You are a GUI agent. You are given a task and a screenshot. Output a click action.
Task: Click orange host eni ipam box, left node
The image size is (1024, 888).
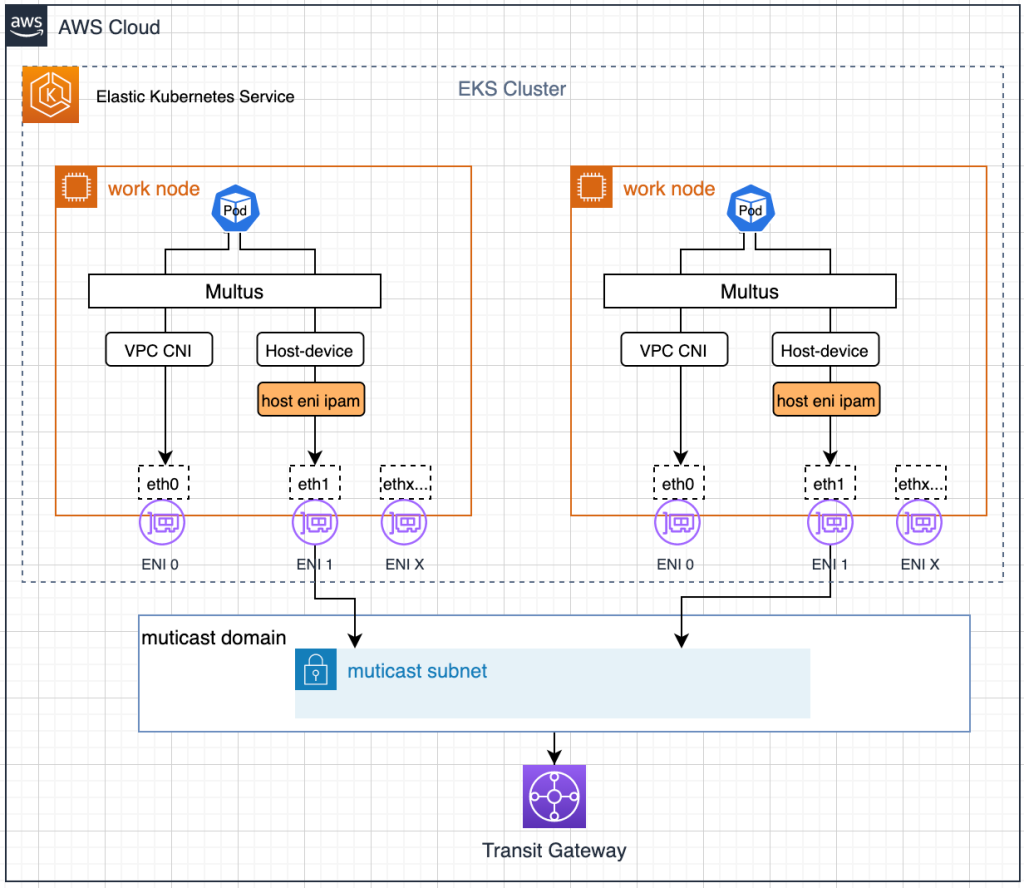point(311,400)
